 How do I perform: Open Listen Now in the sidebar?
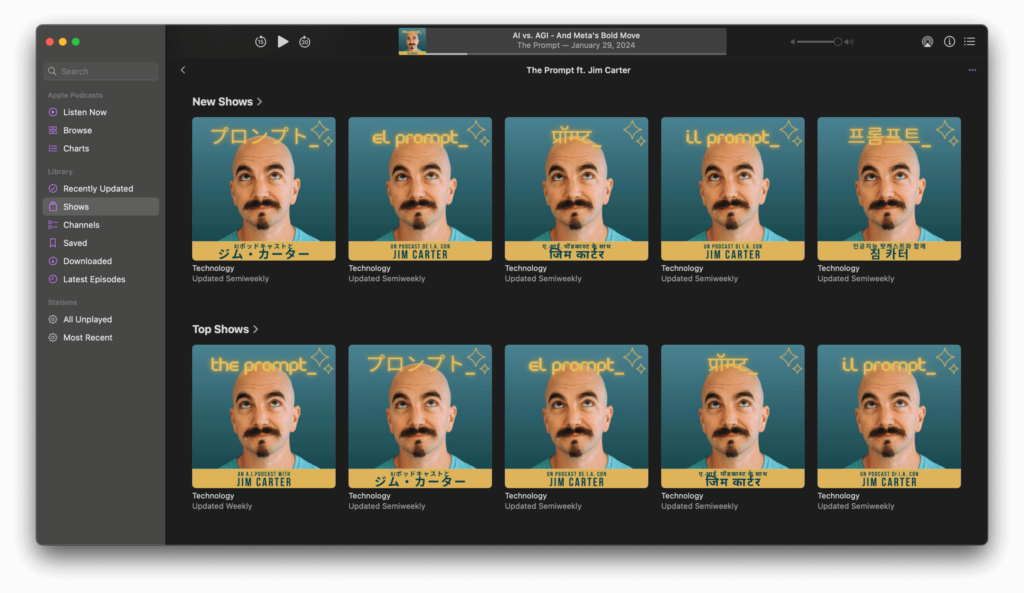tap(84, 112)
